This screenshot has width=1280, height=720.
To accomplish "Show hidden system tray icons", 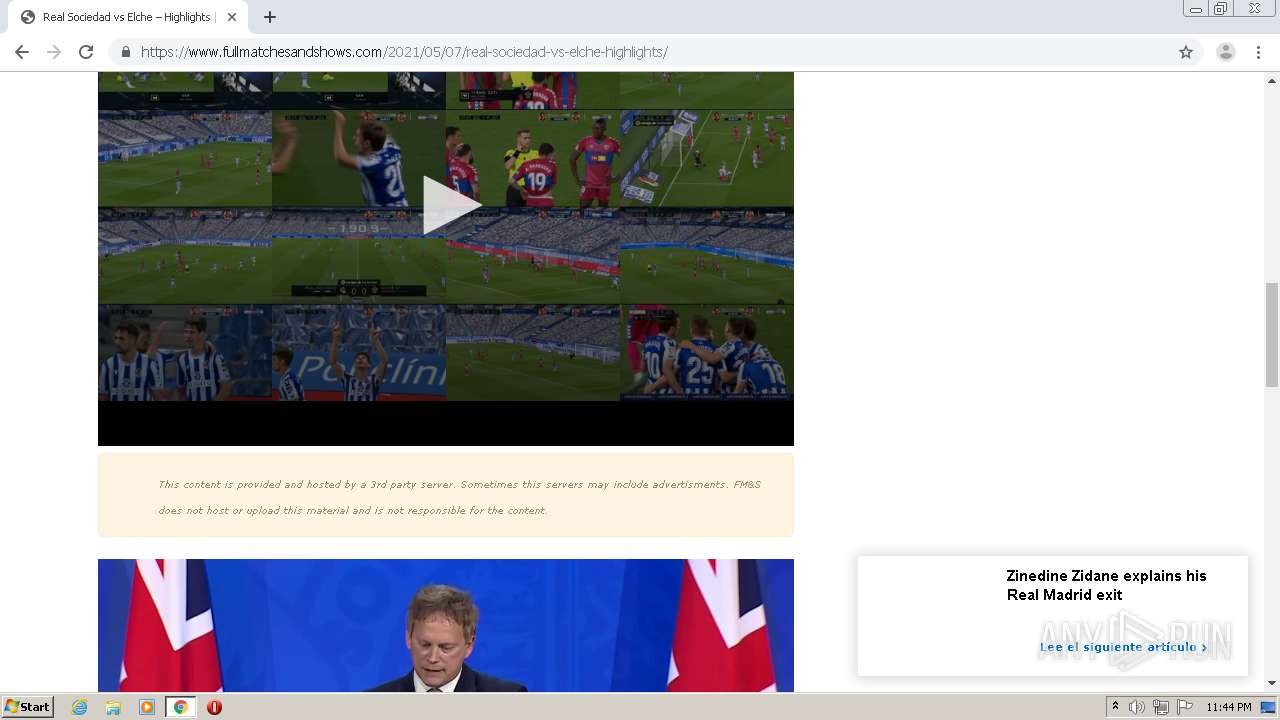I will pos(1115,707).
